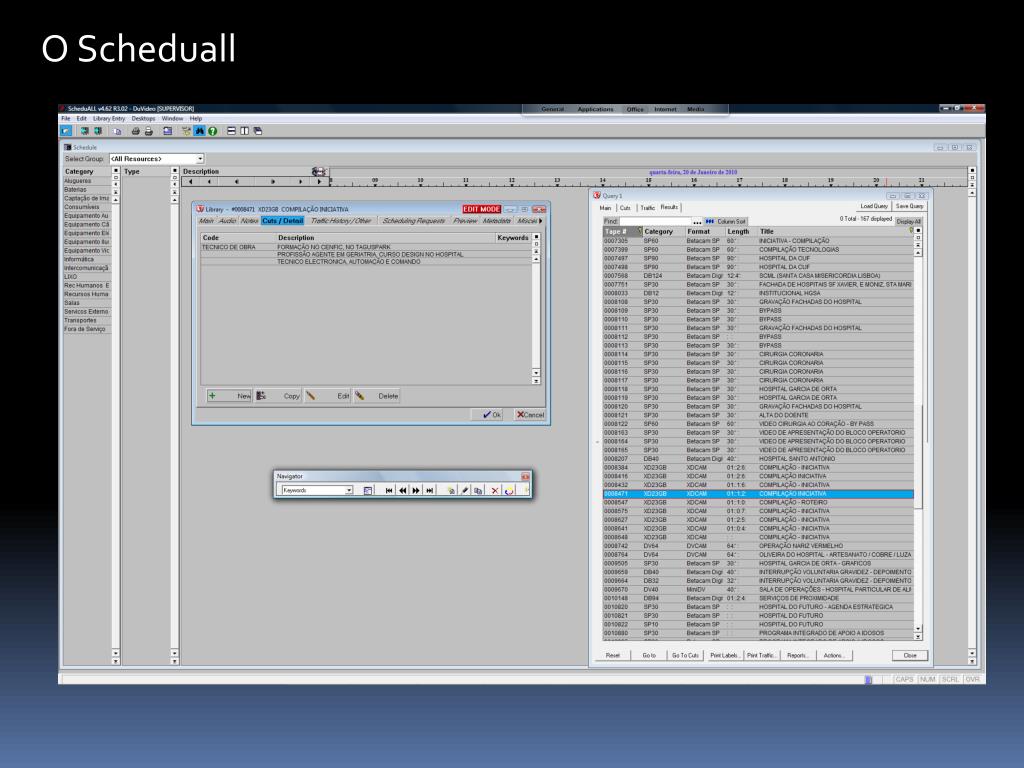Click the Navigator red X delete icon
This screenshot has height=768, width=1024.
(495, 490)
